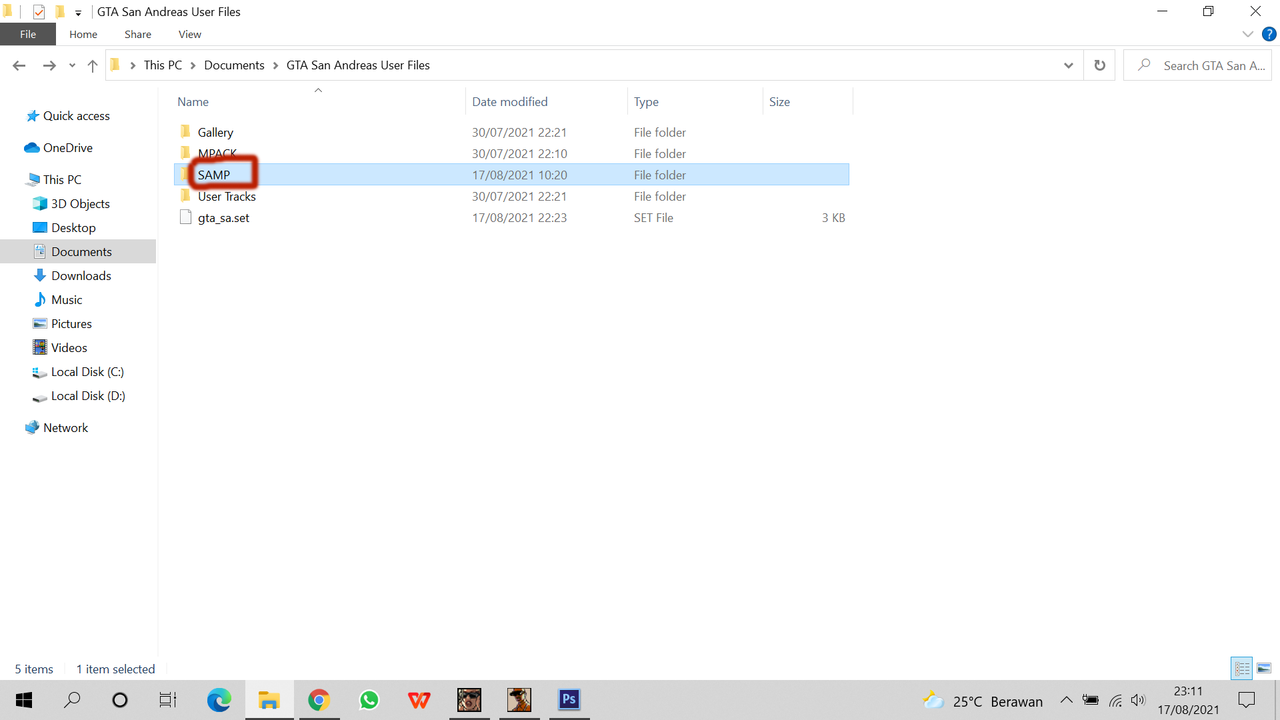Click the battery status tray icon

click(x=1091, y=701)
